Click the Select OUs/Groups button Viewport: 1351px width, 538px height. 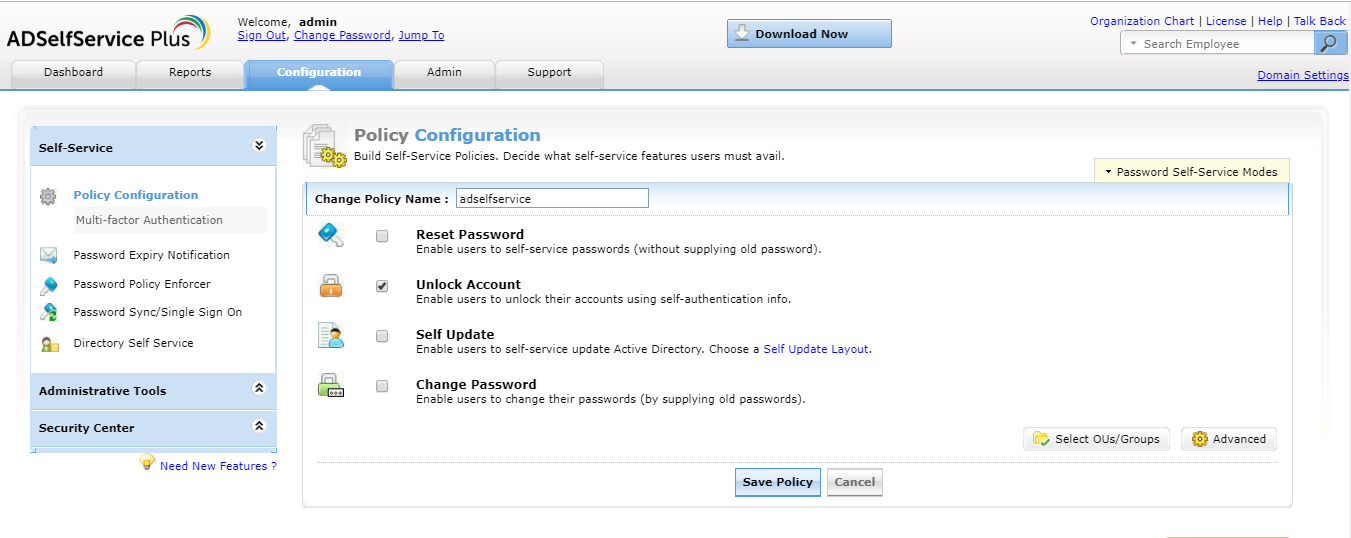pos(1096,439)
